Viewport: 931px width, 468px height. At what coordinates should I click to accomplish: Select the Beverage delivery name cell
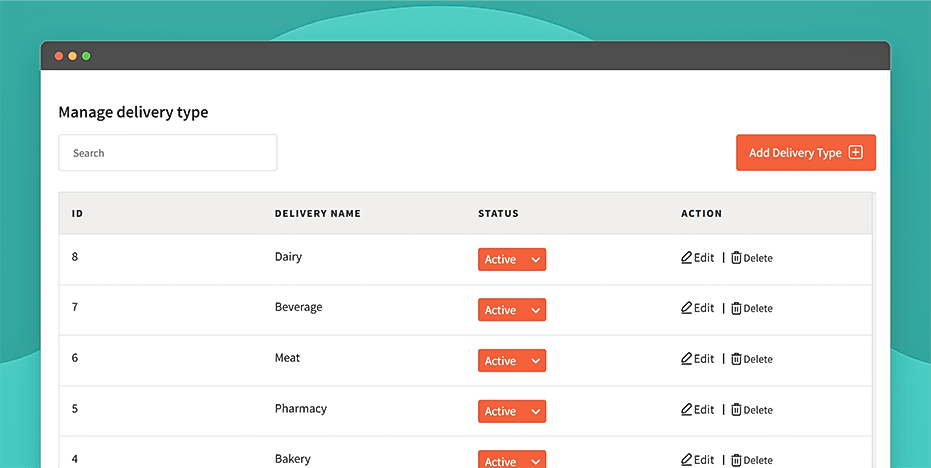pyautogui.click(x=299, y=307)
